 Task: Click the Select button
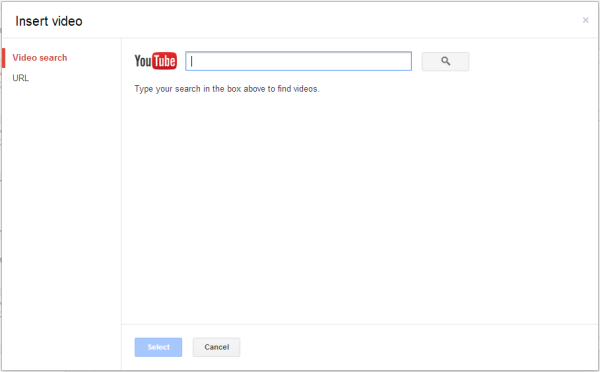coord(158,347)
